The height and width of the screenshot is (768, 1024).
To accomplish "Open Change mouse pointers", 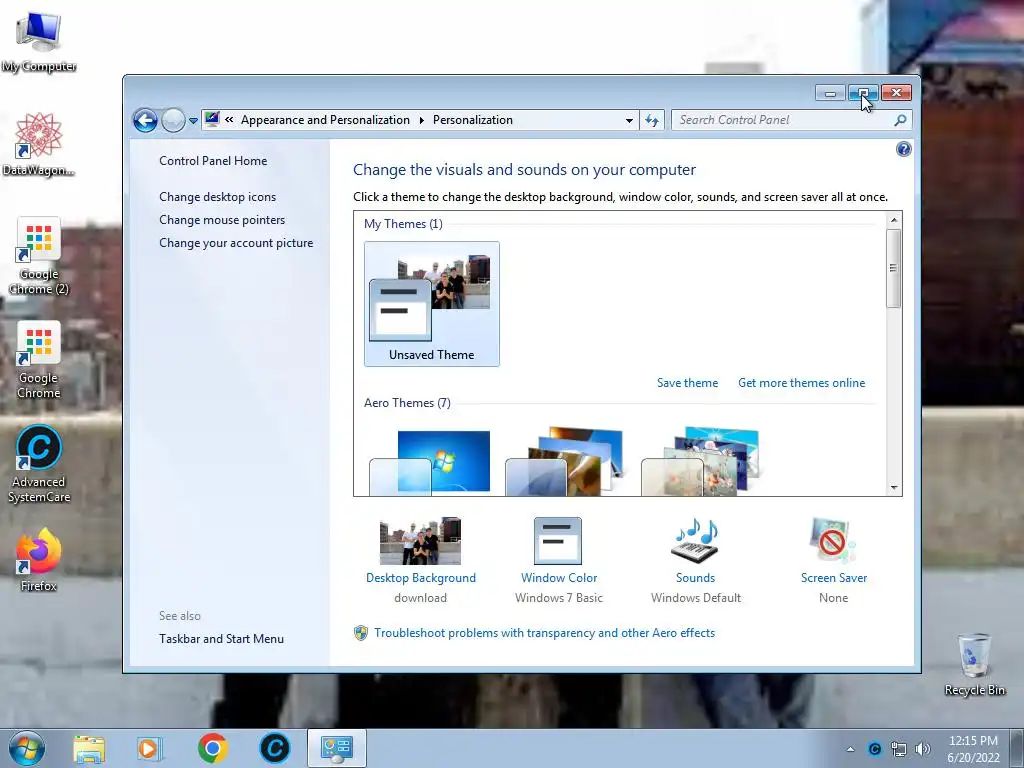I will [x=222, y=219].
